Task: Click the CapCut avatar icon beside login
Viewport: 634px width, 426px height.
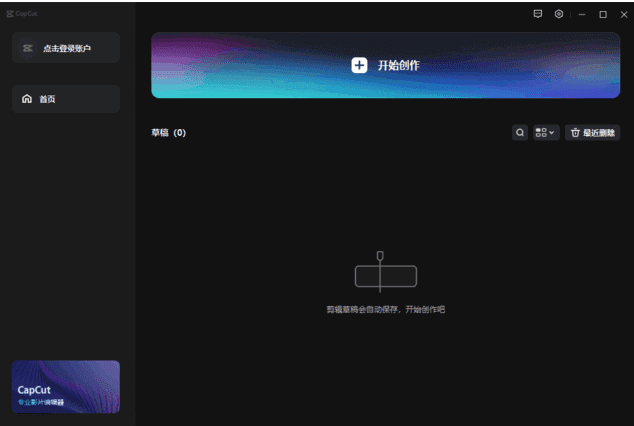Action: pos(27,48)
